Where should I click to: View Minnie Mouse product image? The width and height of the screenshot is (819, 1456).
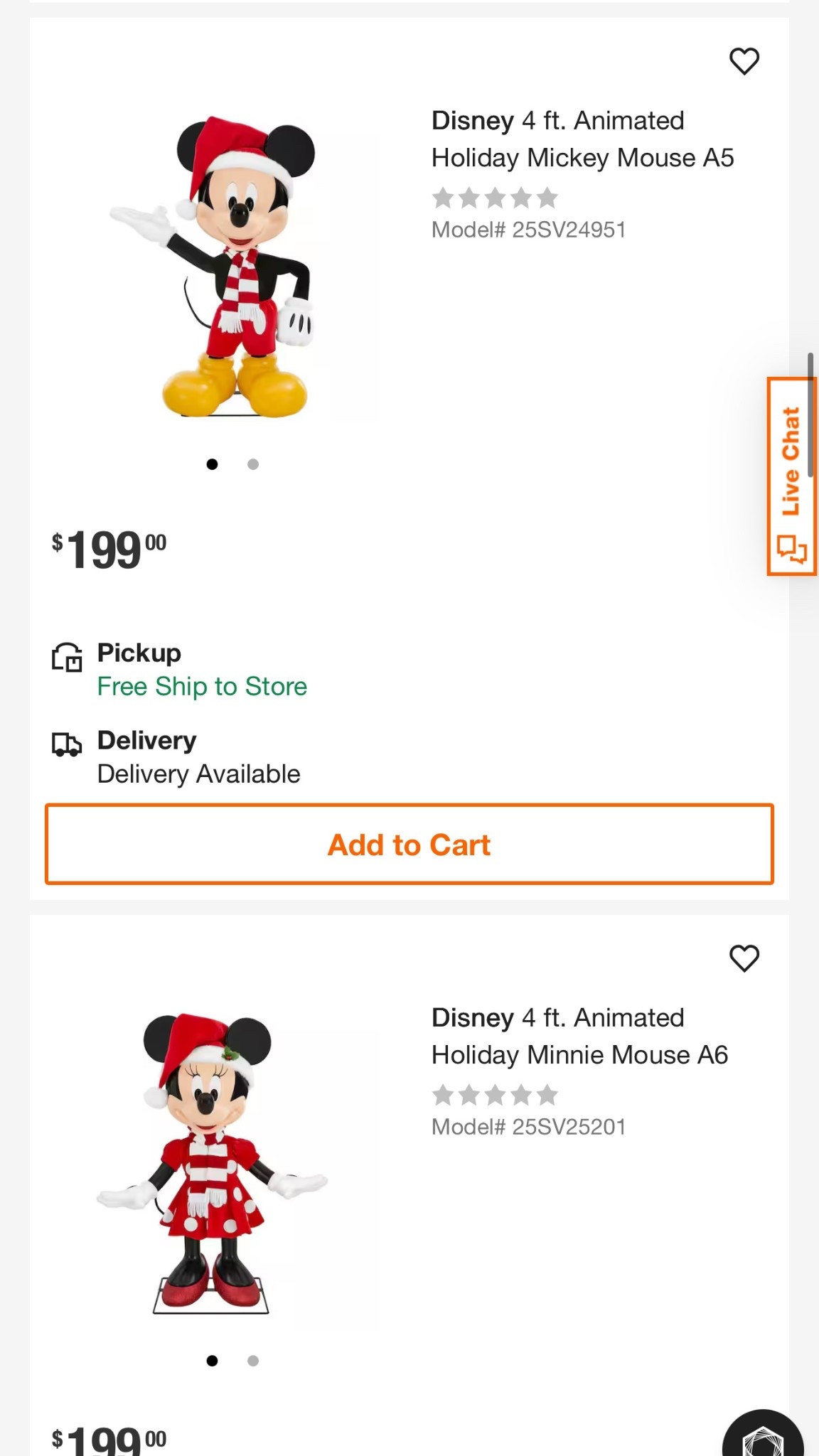tap(212, 1162)
